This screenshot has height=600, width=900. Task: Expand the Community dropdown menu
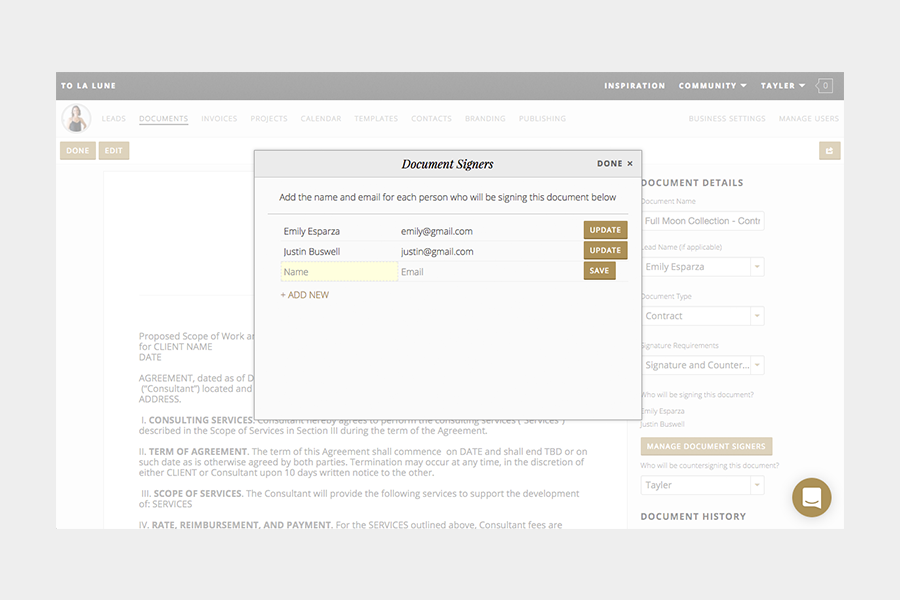click(x=712, y=86)
